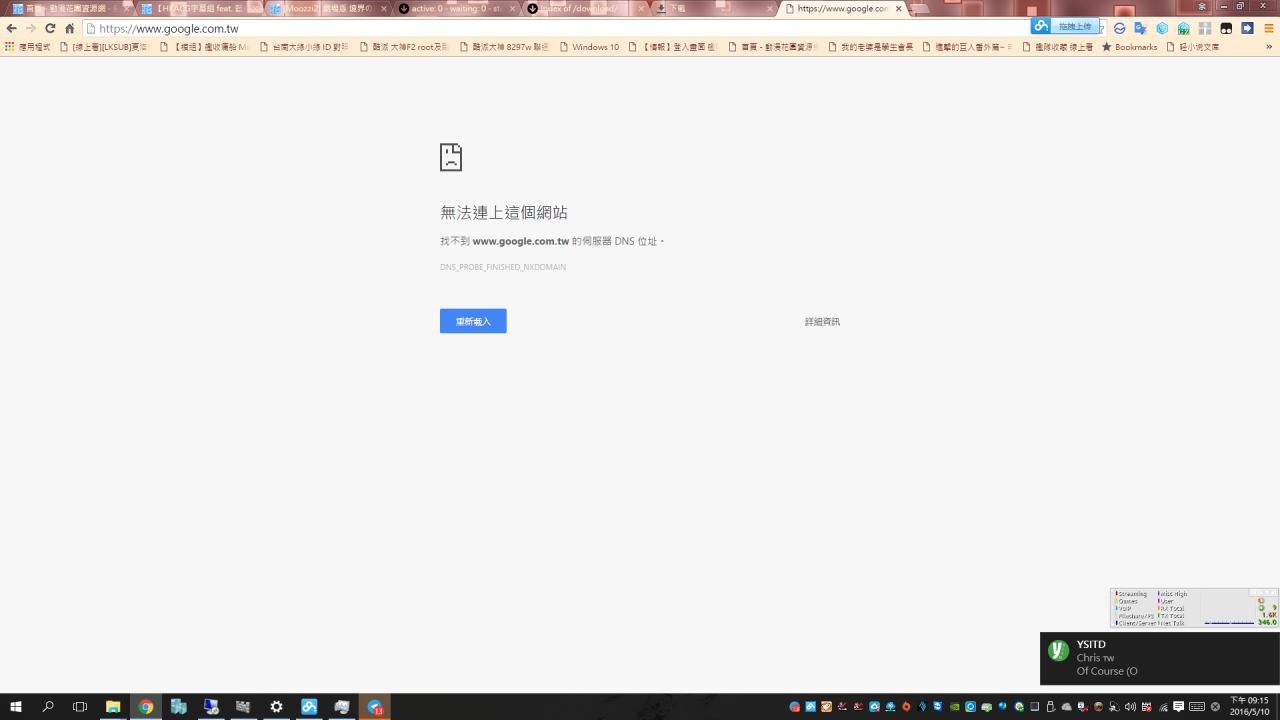The height and width of the screenshot is (720, 1280).
Task: Open the Settings gear on taskbar
Action: pyautogui.click(x=276, y=707)
